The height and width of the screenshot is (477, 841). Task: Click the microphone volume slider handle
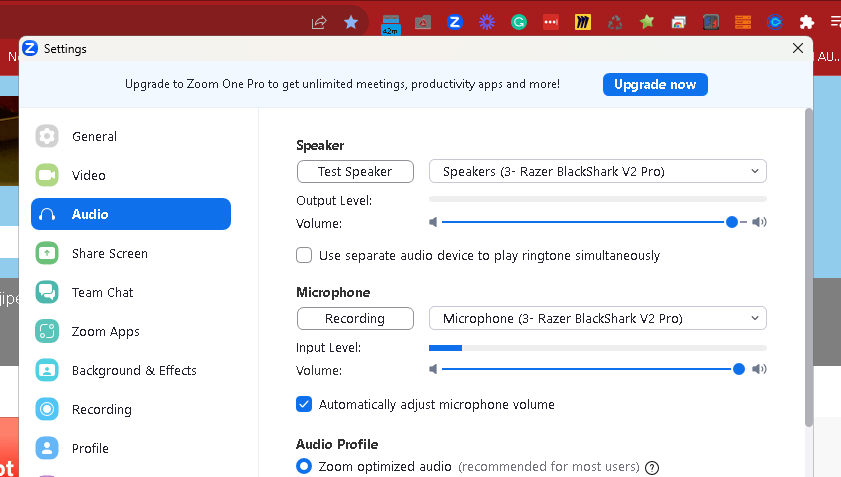coord(739,369)
